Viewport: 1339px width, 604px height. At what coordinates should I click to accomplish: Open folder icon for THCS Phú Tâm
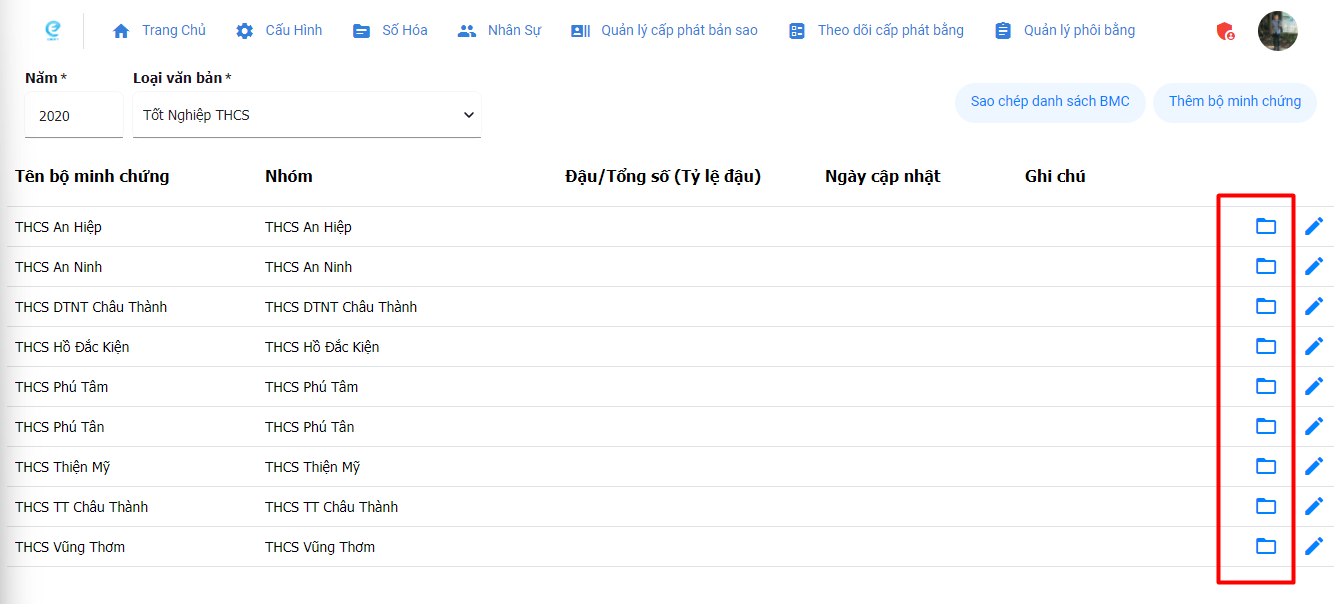(1266, 386)
